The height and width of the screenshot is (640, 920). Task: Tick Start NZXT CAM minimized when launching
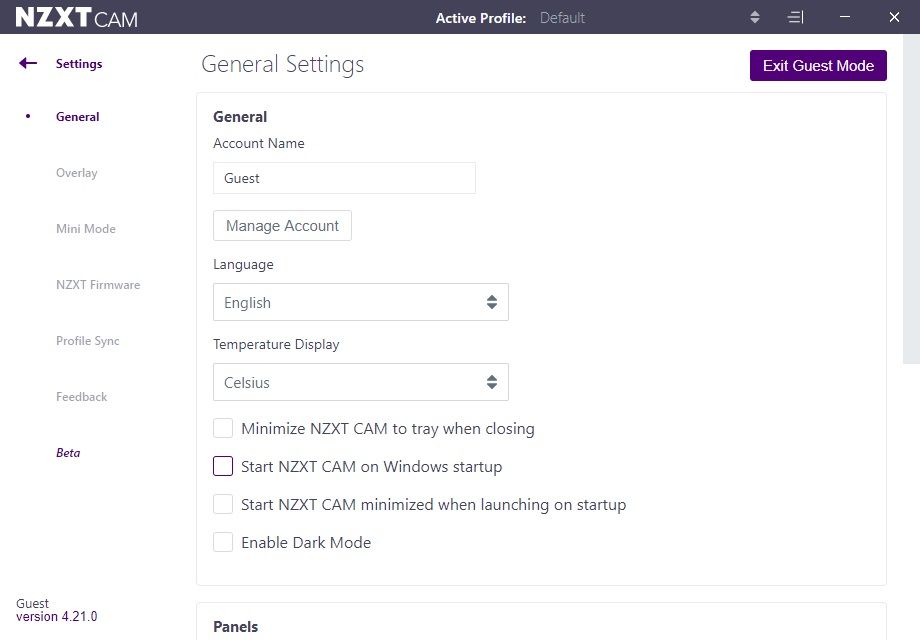click(x=223, y=504)
